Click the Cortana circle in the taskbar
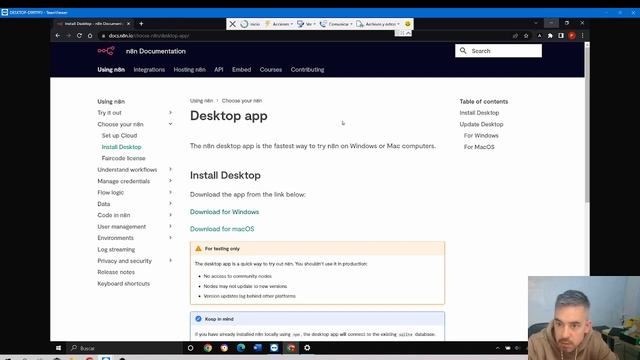 click(x=190, y=348)
